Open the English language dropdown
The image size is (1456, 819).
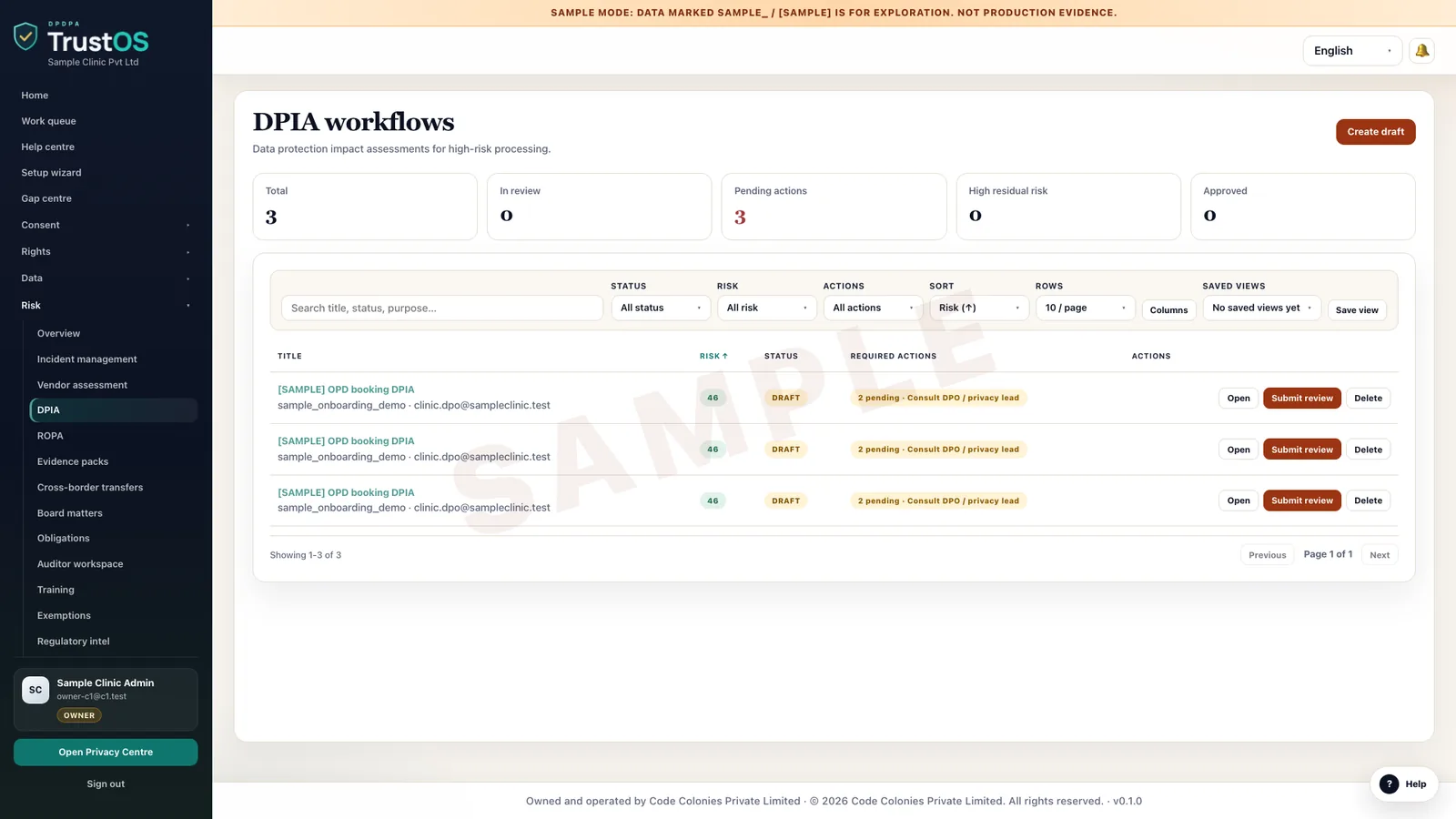point(1352,51)
